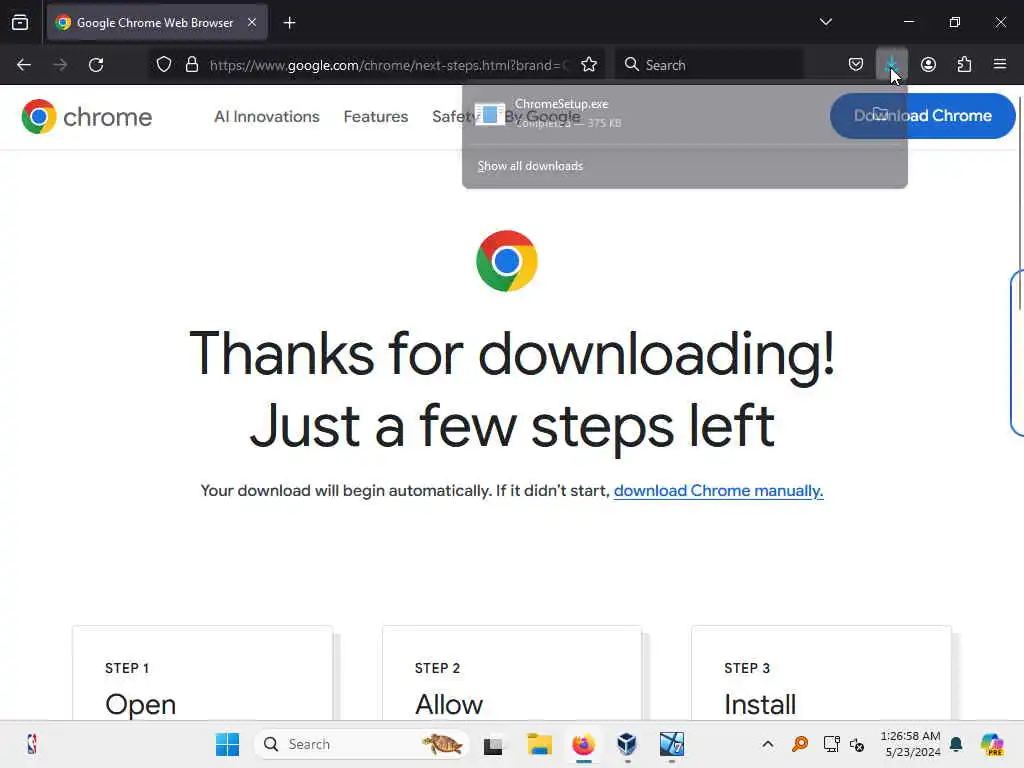Show ChromeSetup.exe in containing folder
1024x768 pixels.
pos(880,114)
